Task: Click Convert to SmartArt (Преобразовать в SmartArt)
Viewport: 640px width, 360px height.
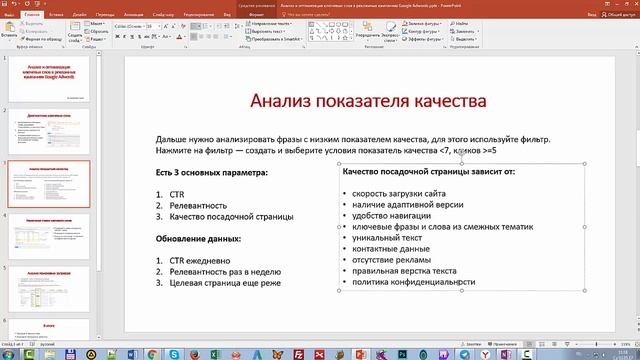Action: click(274, 39)
